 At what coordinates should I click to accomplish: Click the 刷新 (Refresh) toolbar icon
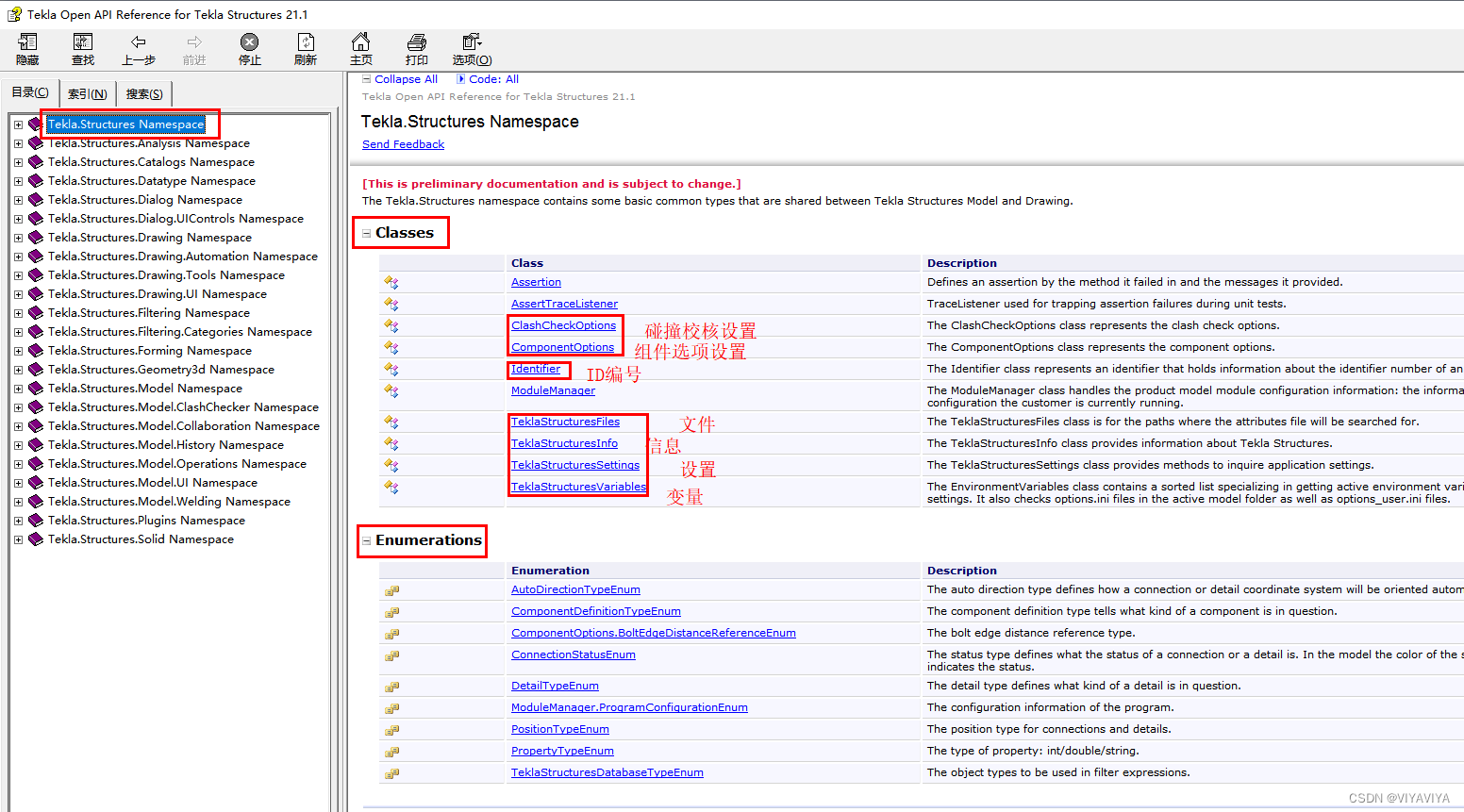point(305,48)
